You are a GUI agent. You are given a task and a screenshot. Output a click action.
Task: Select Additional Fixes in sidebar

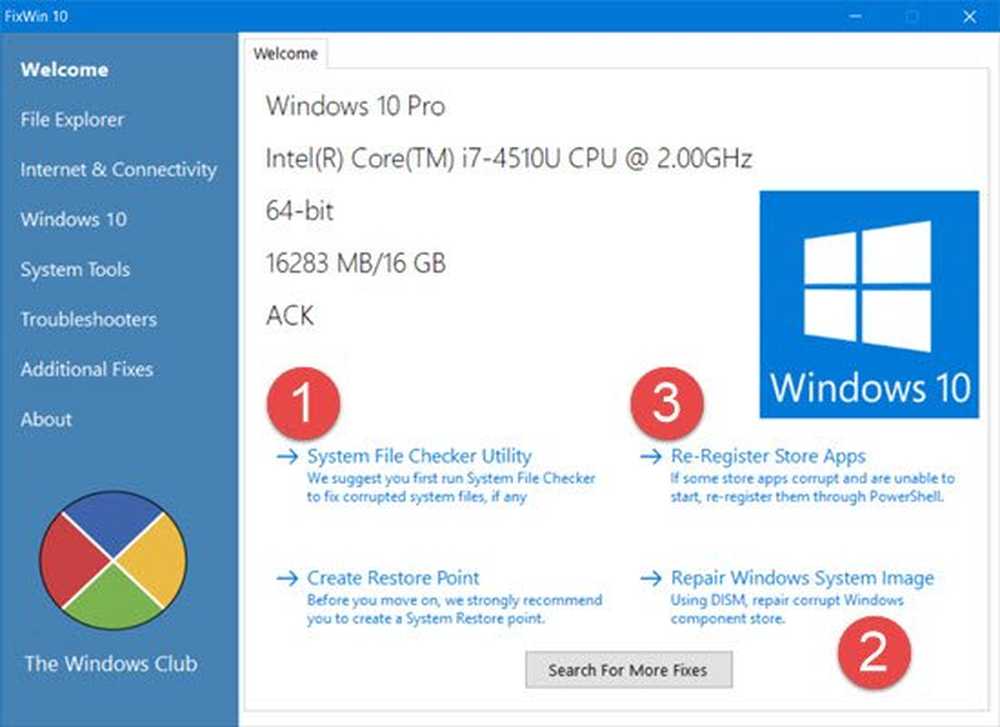87,369
